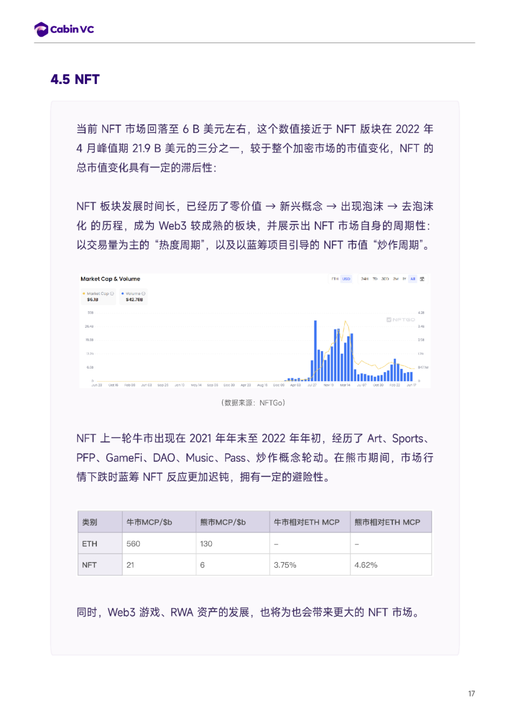The height and width of the screenshot is (720, 510).
Task: Click the 牛市相对ETH MCP column header
Action: [x=309, y=522]
